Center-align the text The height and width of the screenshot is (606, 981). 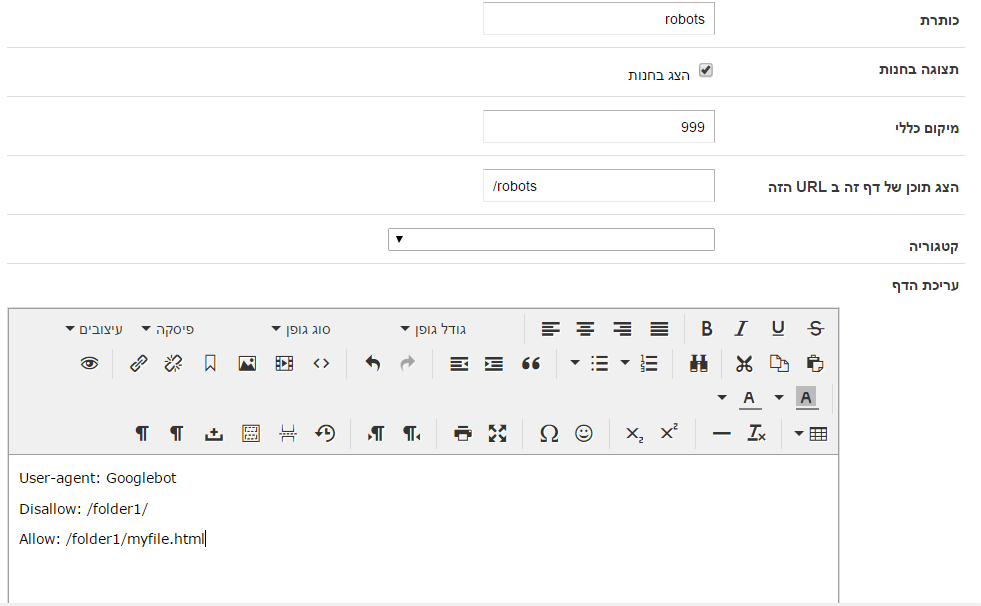click(586, 329)
